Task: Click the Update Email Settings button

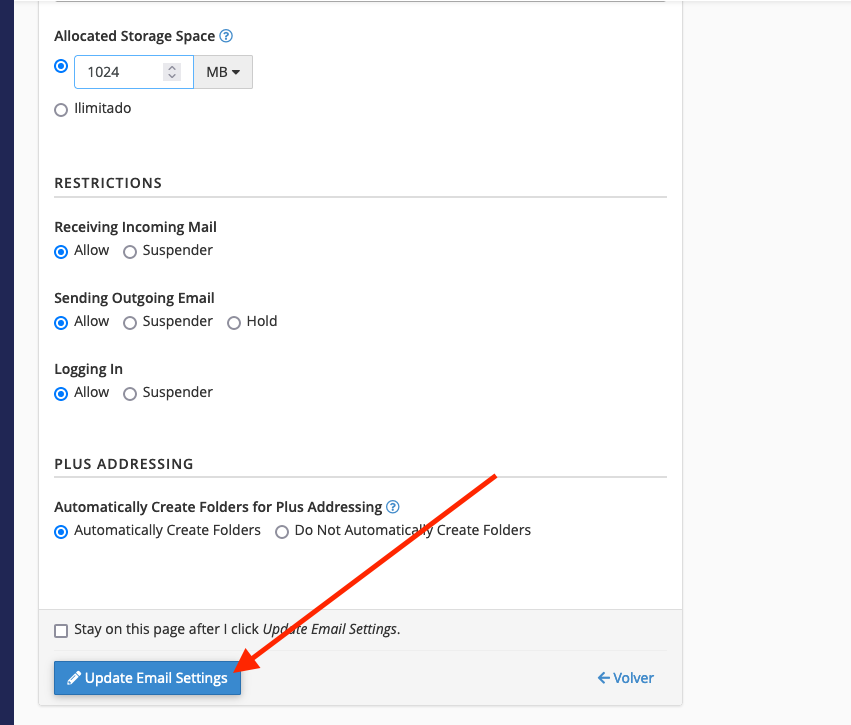Action: (x=147, y=678)
